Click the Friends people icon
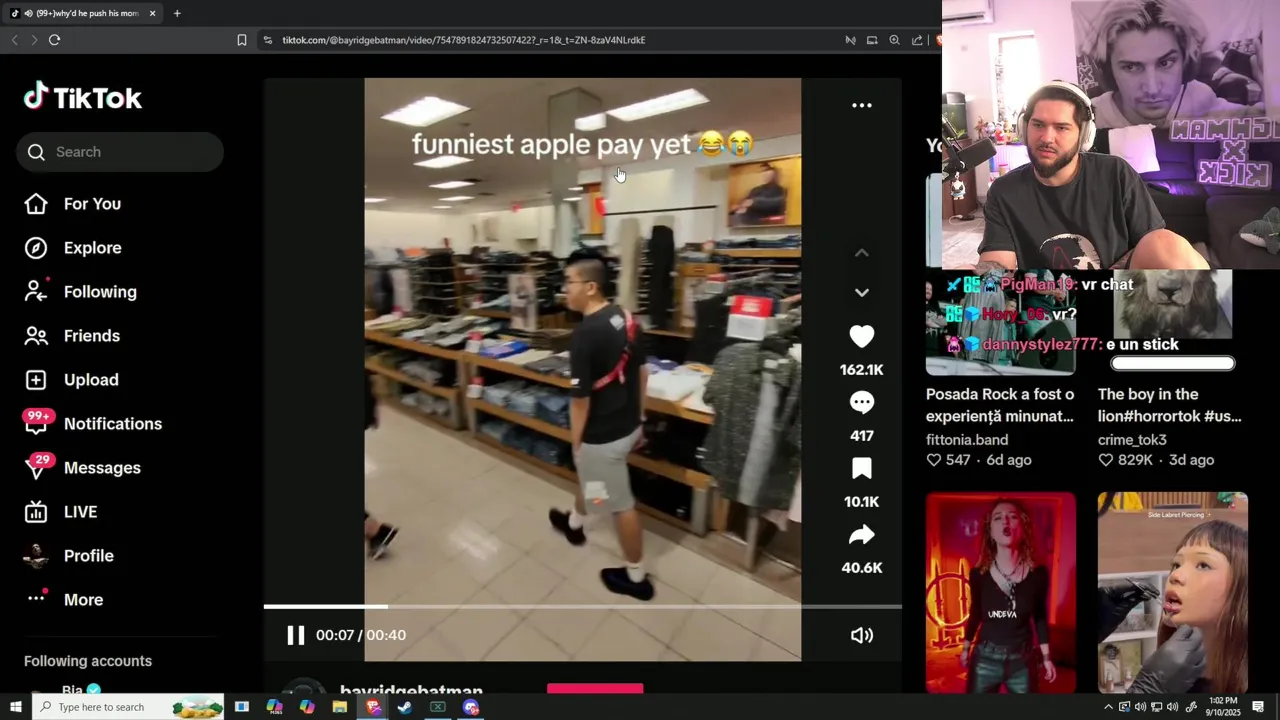Screen dimensions: 1280x720 [36, 336]
